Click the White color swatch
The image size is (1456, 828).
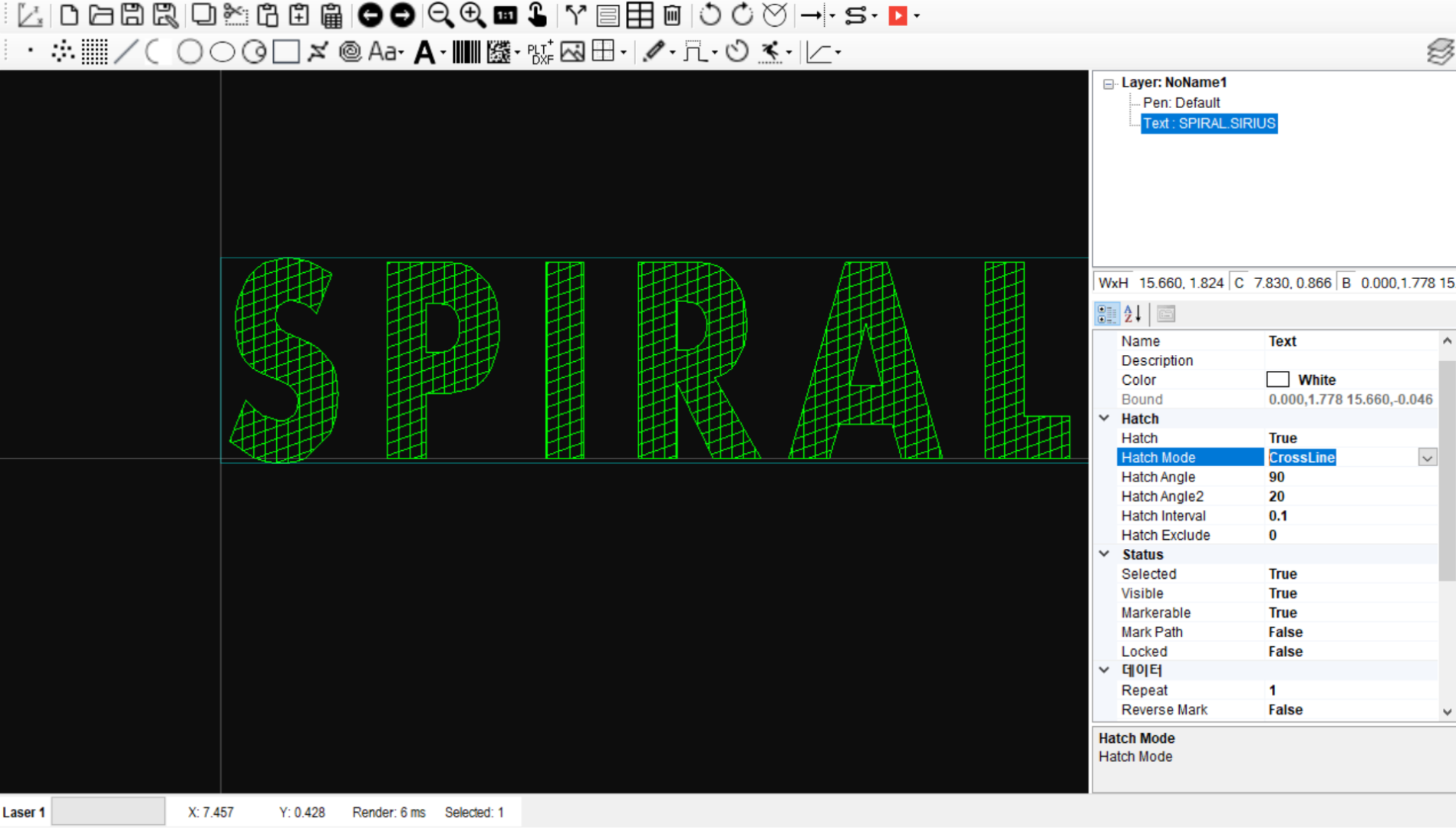[x=1277, y=379]
